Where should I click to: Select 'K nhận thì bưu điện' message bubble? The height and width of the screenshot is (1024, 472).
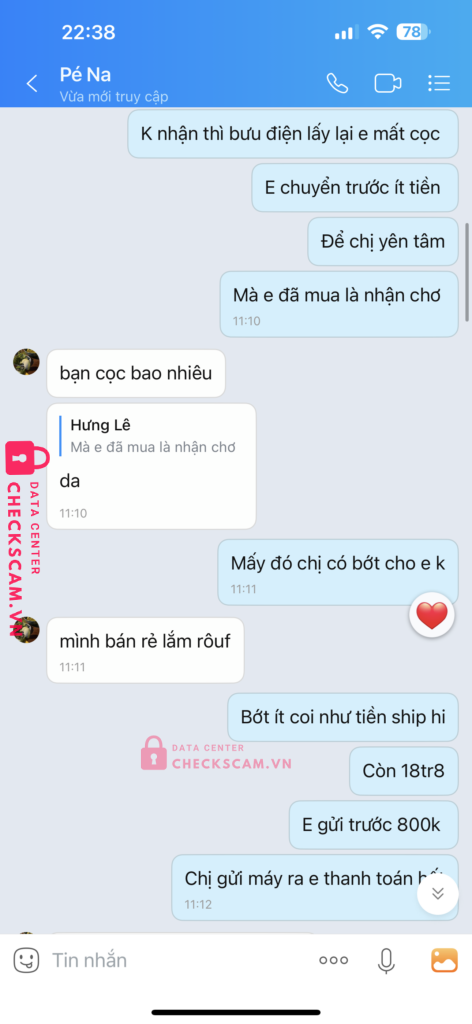(292, 134)
